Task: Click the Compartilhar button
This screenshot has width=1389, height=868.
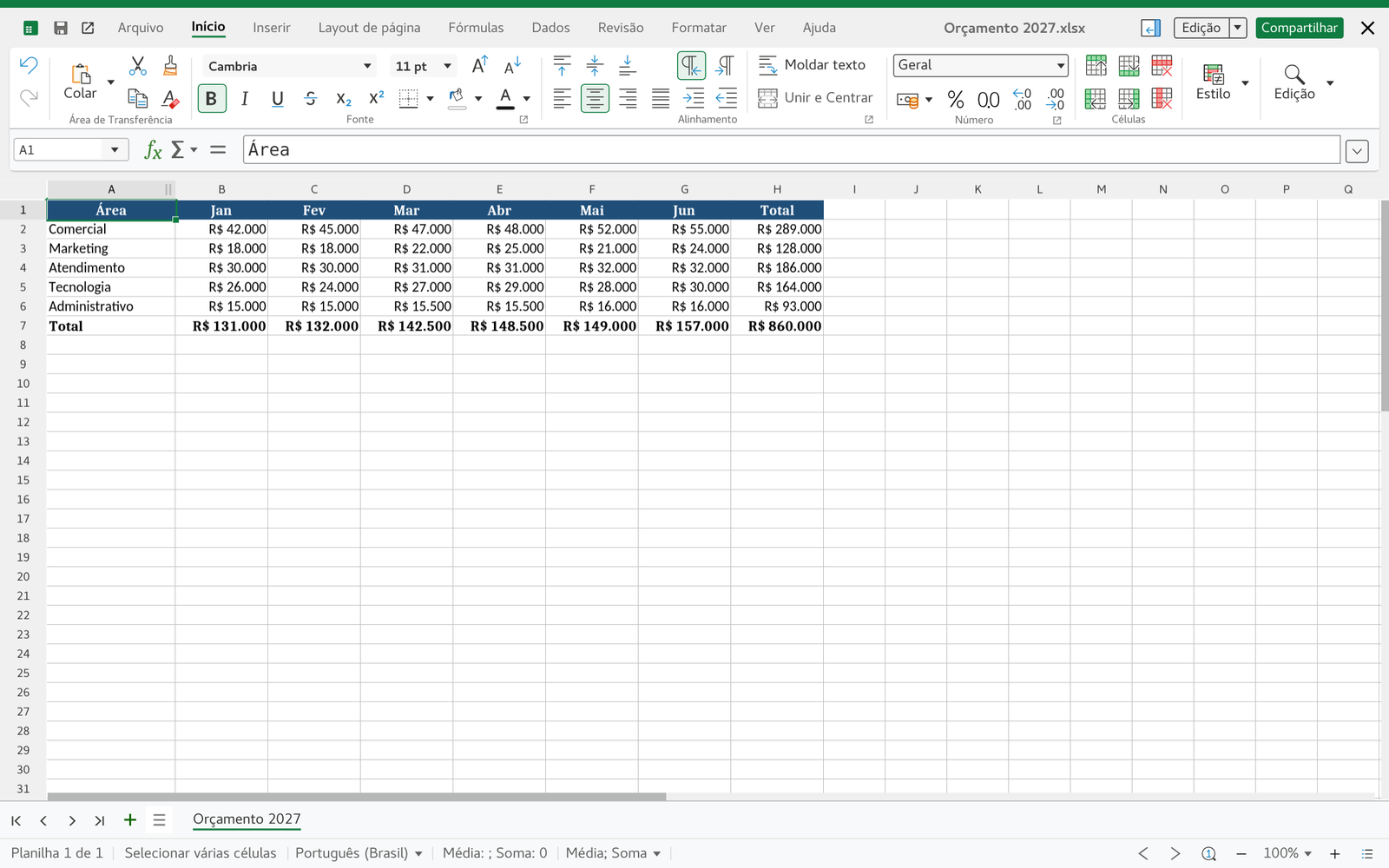Action: (x=1299, y=28)
